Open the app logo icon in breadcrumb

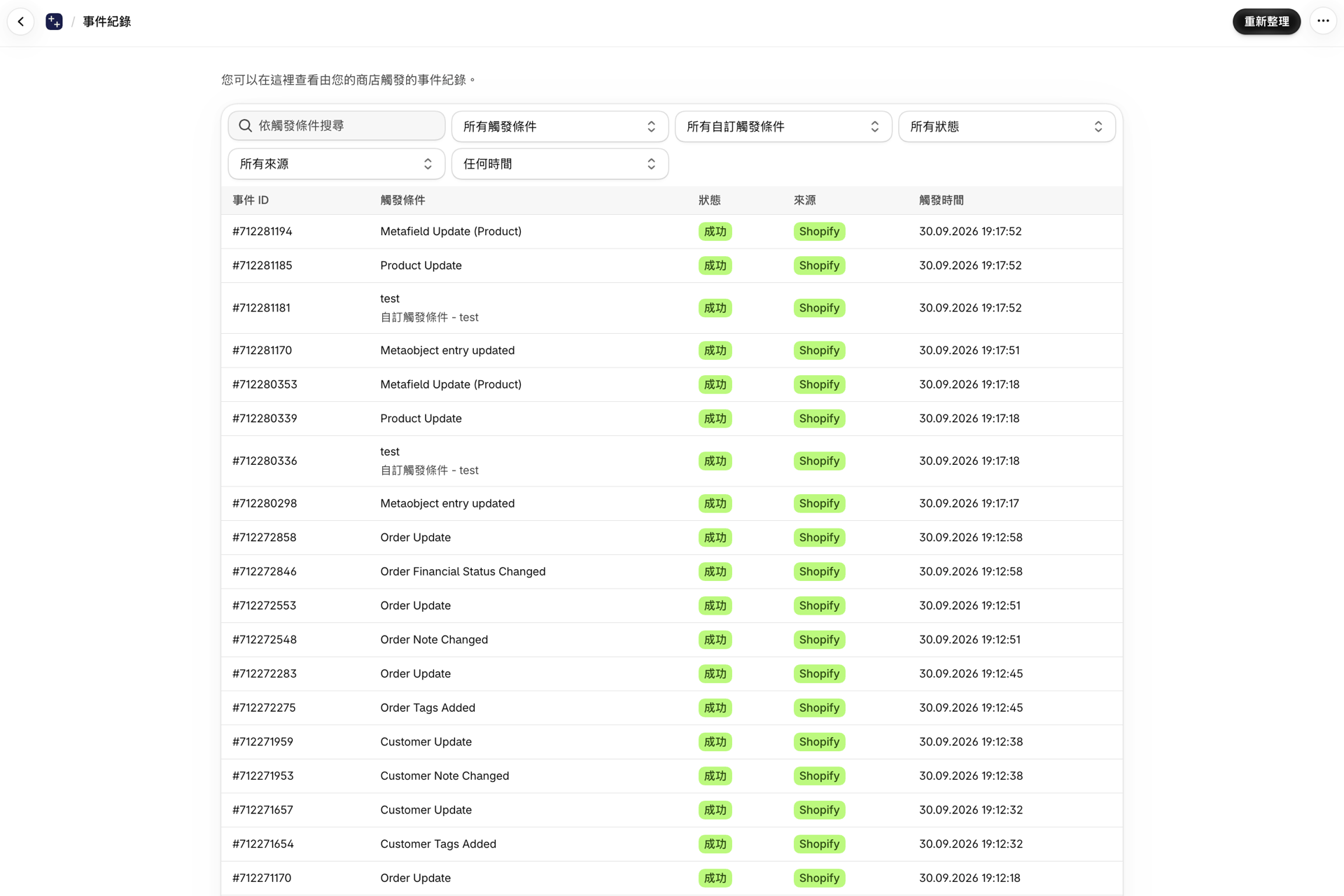(x=54, y=22)
